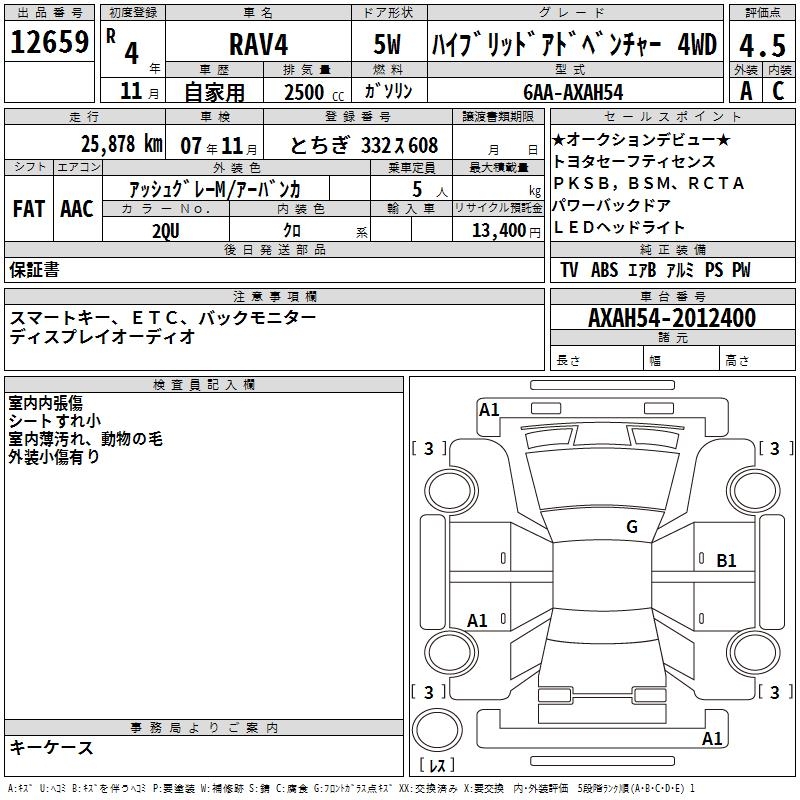This screenshot has width=800, height=800.
Task: Click the color number 2QU
Action: [166, 231]
